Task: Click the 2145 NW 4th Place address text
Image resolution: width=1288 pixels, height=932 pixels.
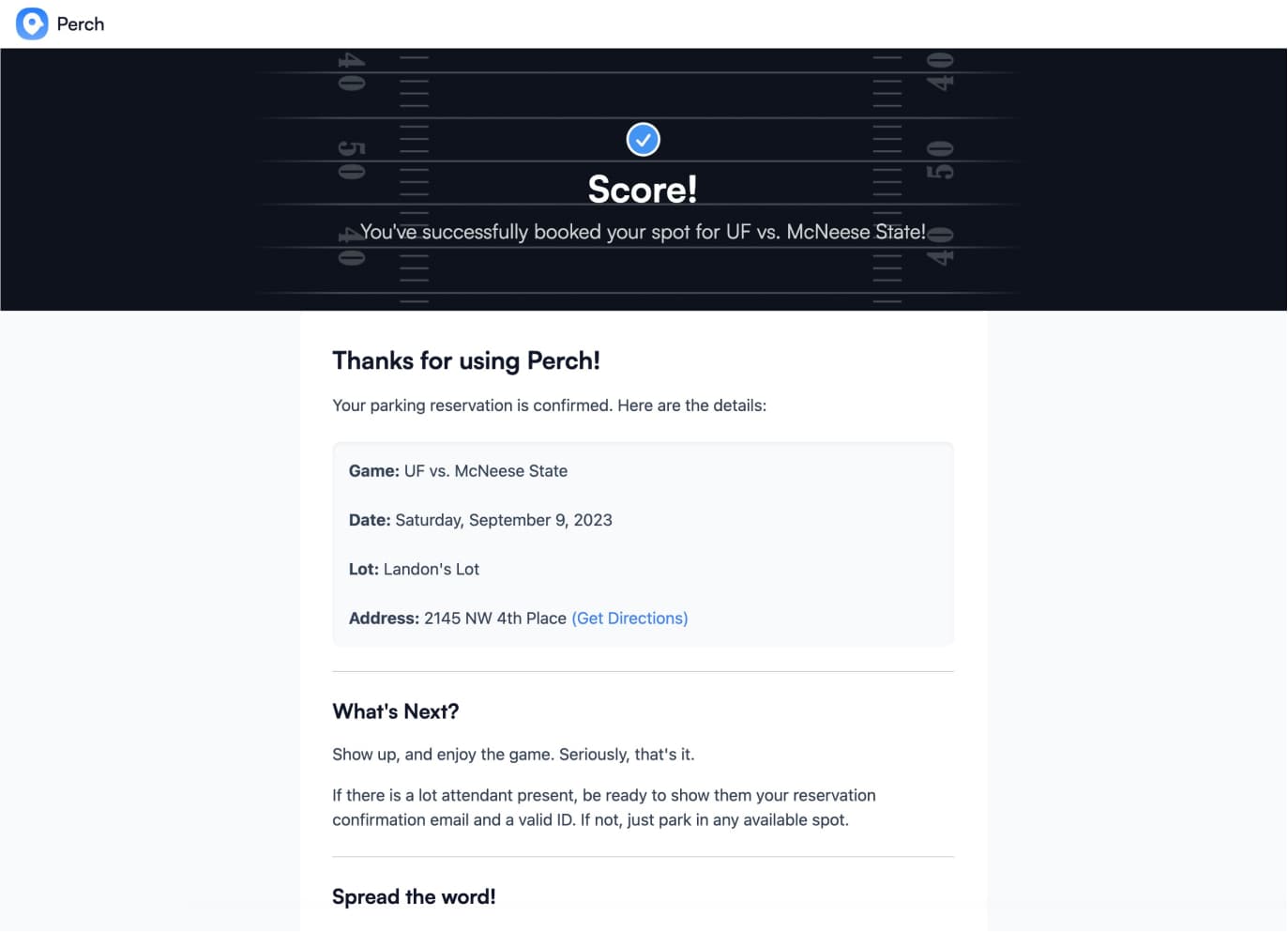Action: (495, 619)
